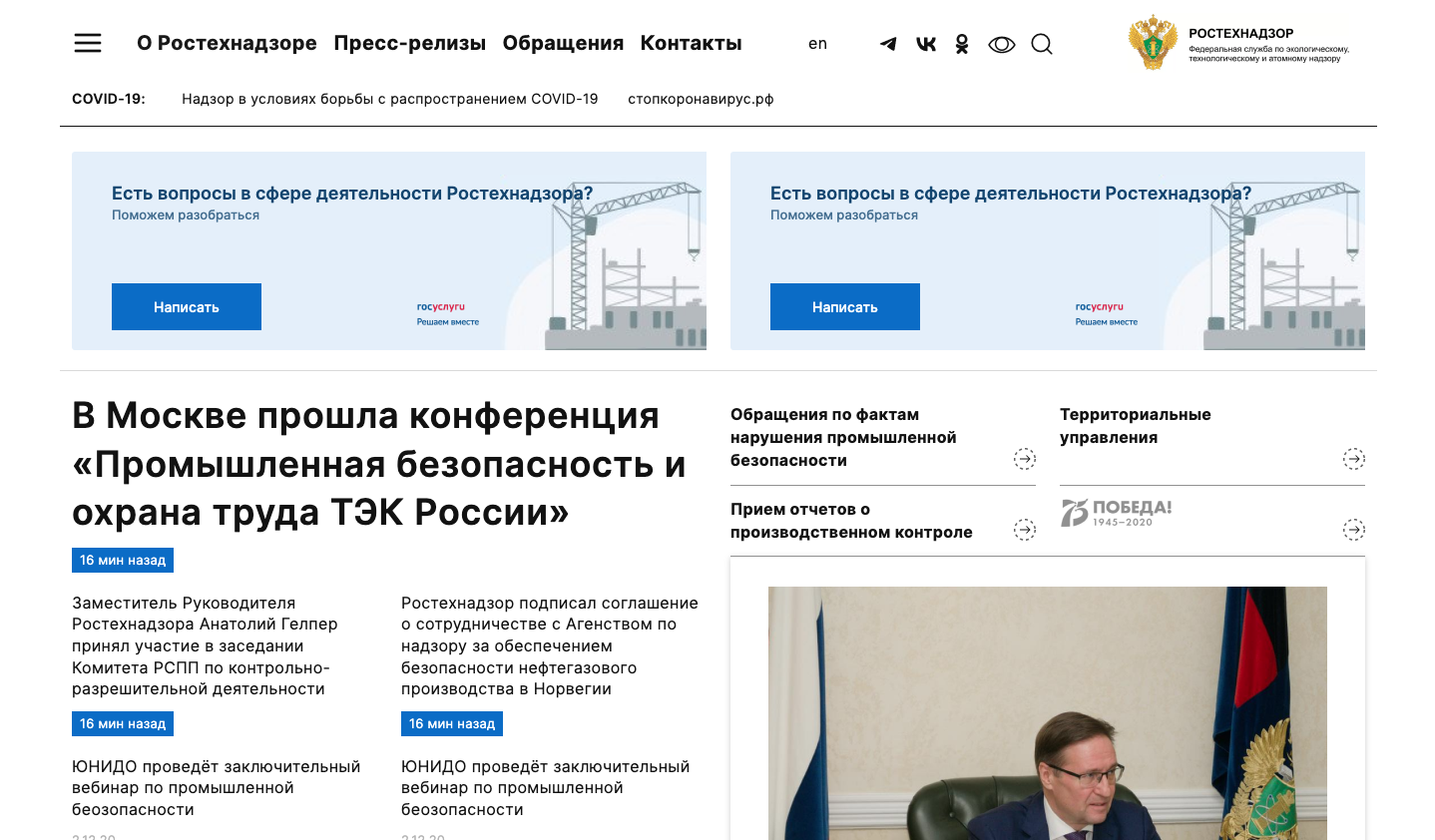This screenshot has height=840, width=1435.
Task: Click arrow beside Прием отчетов о производственном контроле
Action: coord(1025,530)
